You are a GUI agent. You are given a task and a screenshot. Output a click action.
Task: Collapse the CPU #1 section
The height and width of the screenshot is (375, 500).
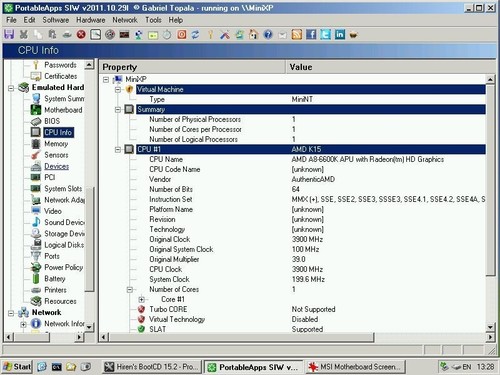click(x=118, y=150)
